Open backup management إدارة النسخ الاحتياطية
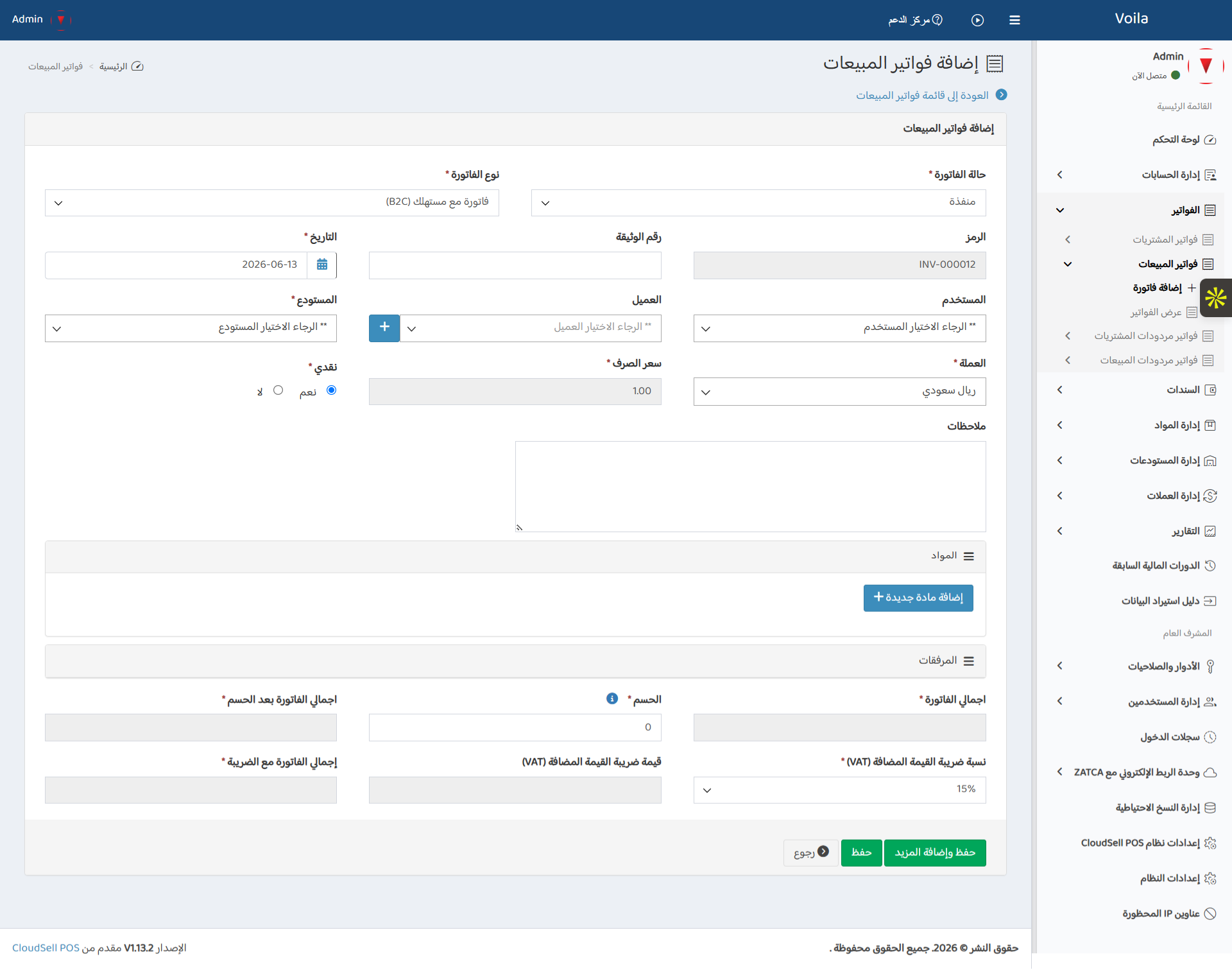The image size is (1232, 970). (x=1165, y=808)
